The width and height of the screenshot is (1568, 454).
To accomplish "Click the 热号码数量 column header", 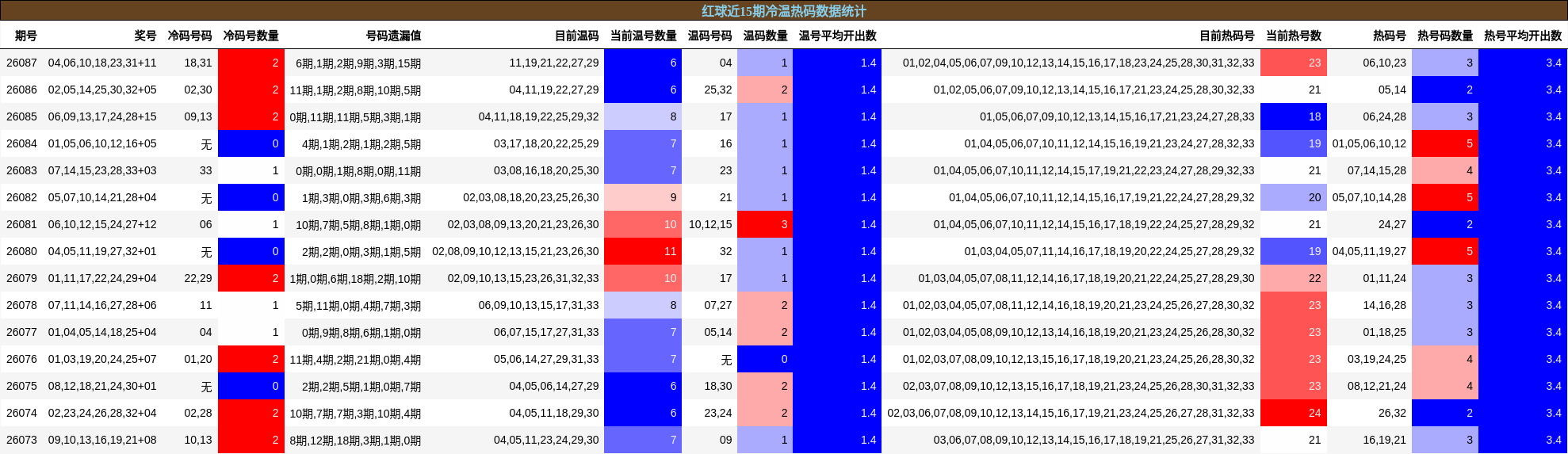I will coord(1444,36).
